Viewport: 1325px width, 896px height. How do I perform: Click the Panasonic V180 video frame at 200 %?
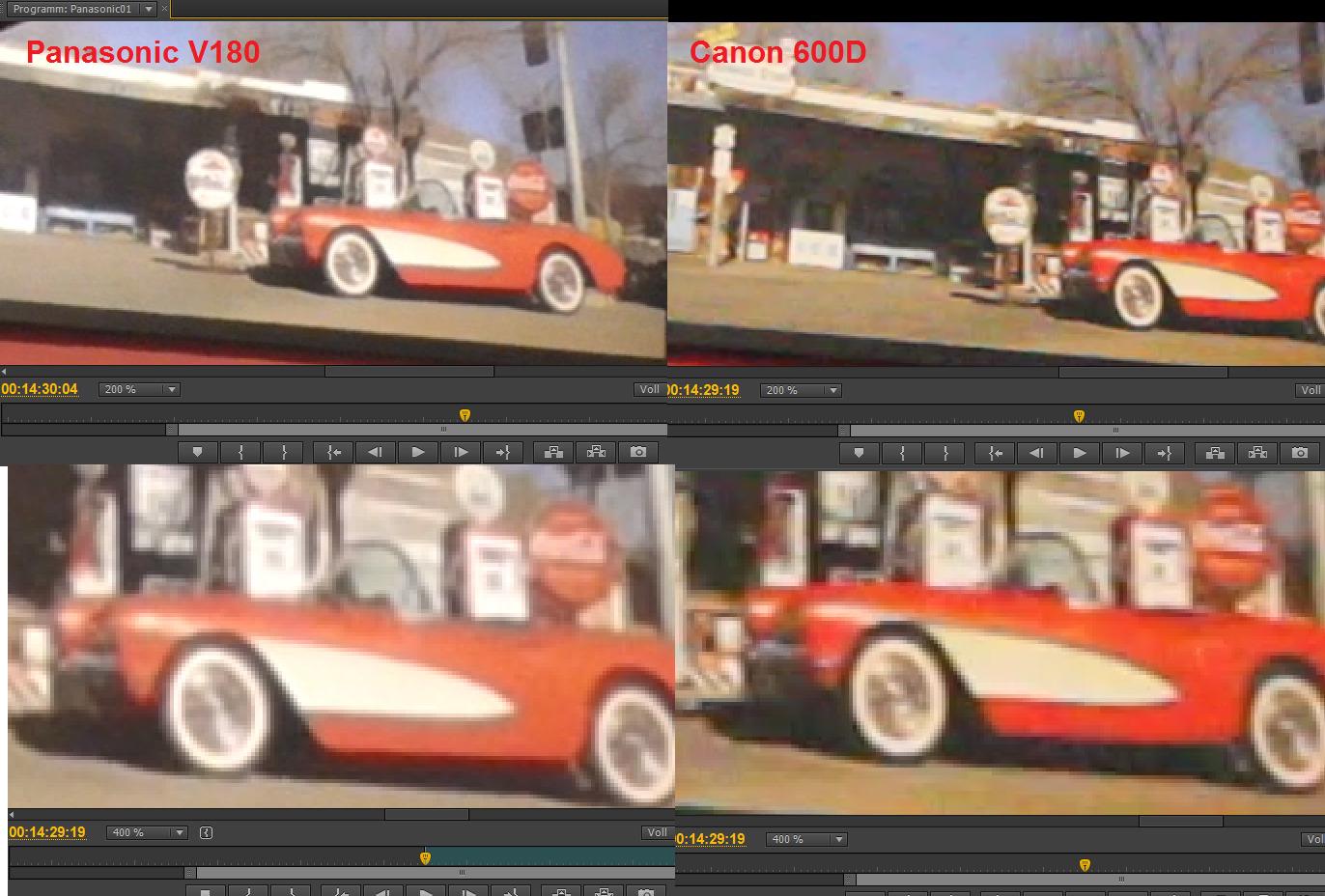coord(333,191)
